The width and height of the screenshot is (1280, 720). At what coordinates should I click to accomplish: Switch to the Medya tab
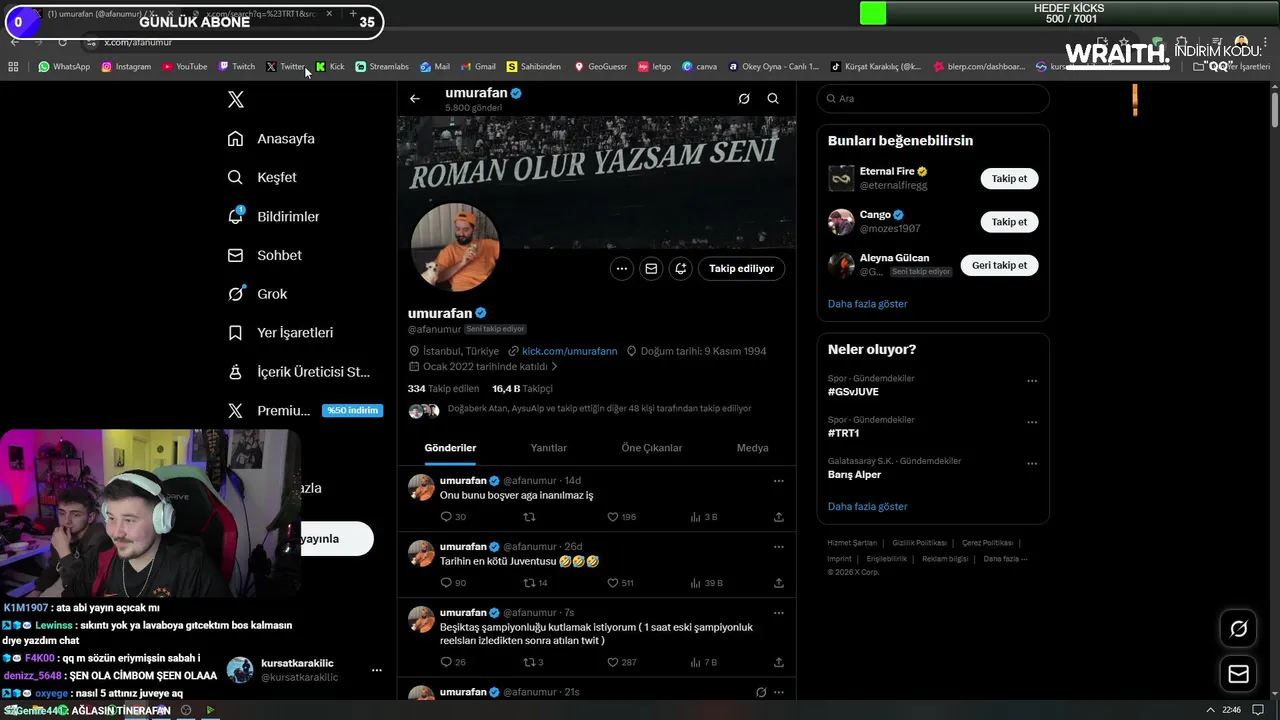[x=752, y=448]
